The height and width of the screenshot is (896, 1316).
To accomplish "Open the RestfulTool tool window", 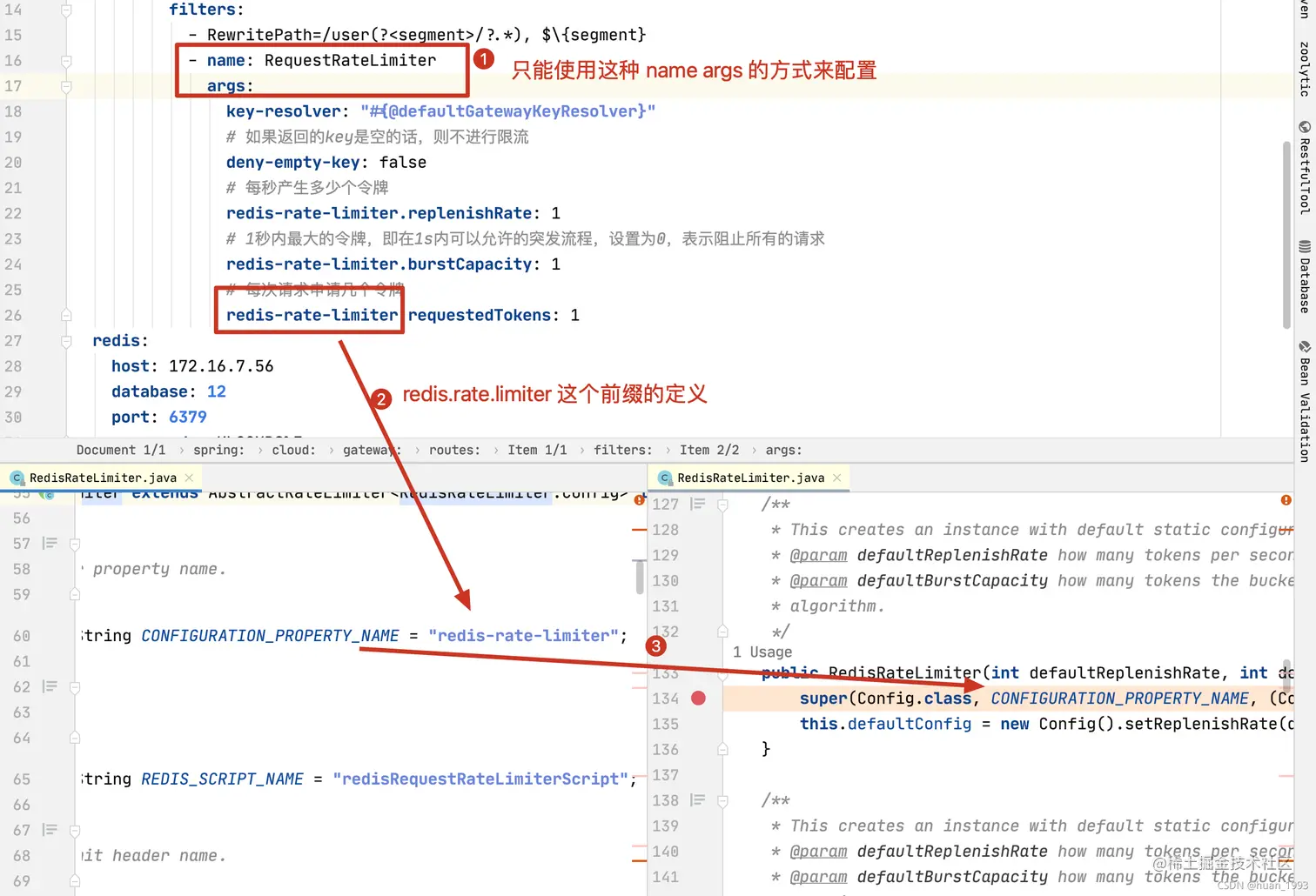I will click(x=1305, y=167).
